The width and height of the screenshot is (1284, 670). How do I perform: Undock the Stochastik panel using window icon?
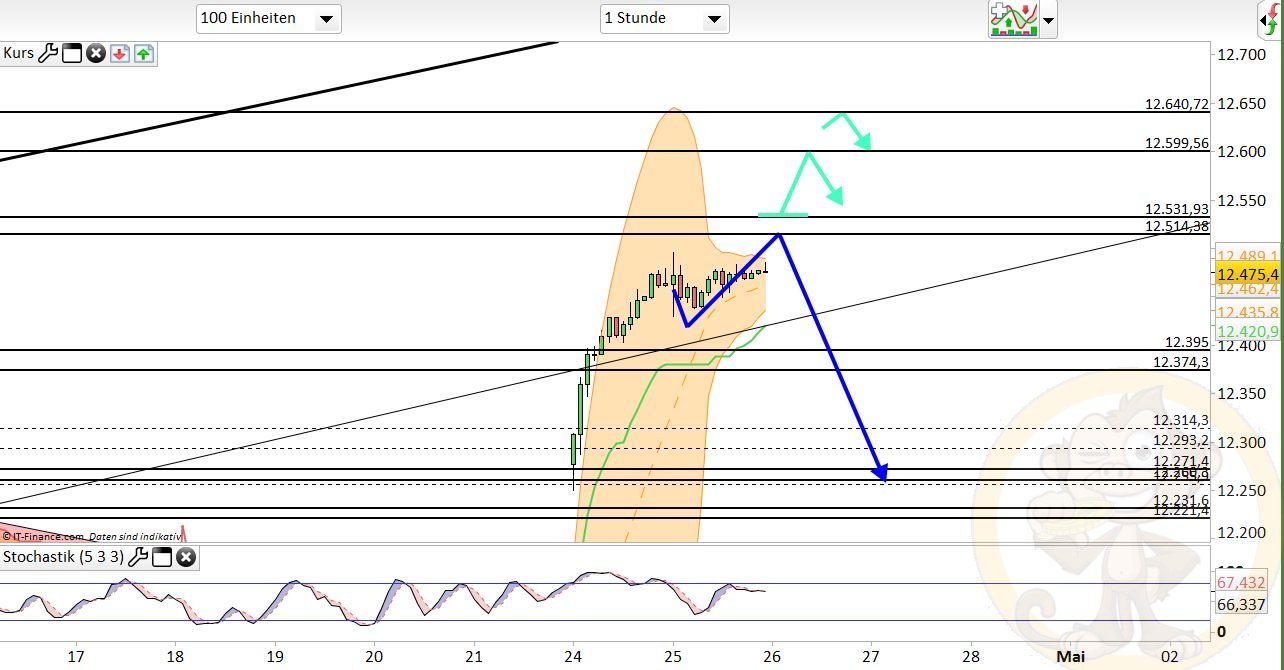(161, 558)
